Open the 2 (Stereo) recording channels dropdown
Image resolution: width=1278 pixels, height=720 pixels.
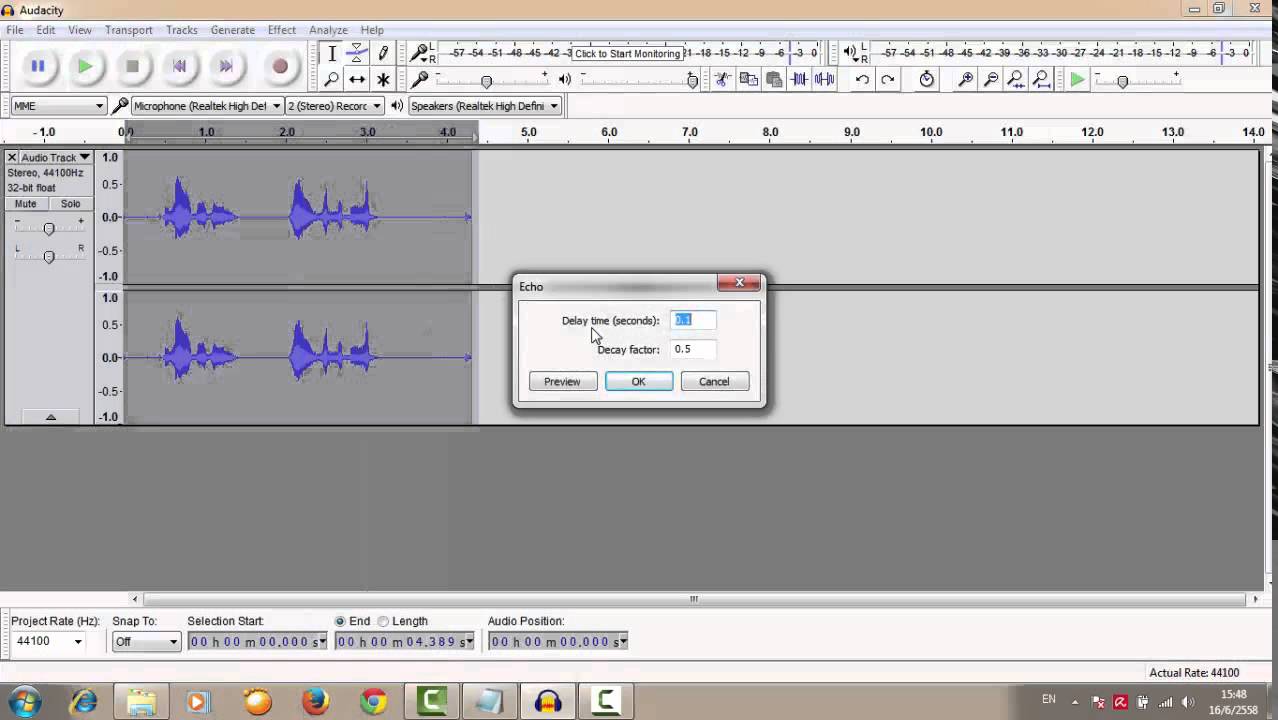click(335, 106)
